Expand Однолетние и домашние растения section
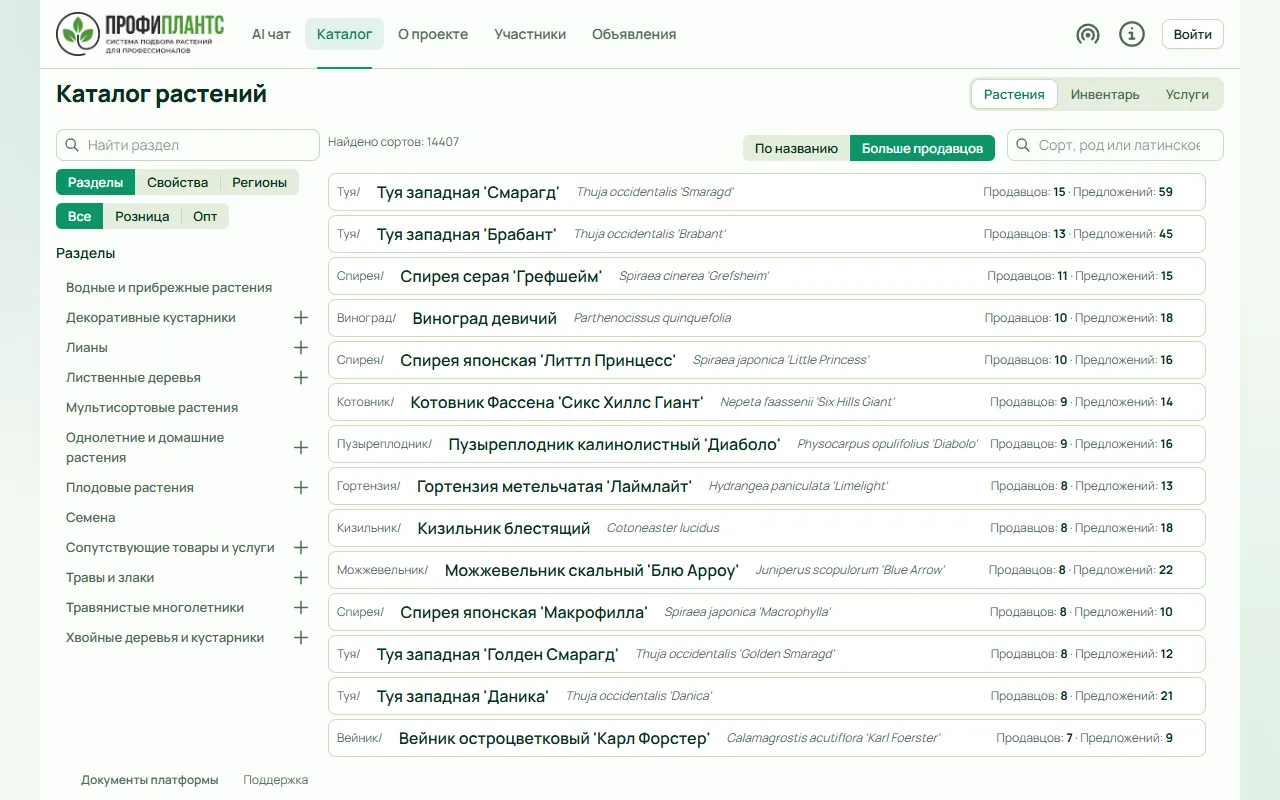The height and width of the screenshot is (800, 1280). (x=301, y=447)
